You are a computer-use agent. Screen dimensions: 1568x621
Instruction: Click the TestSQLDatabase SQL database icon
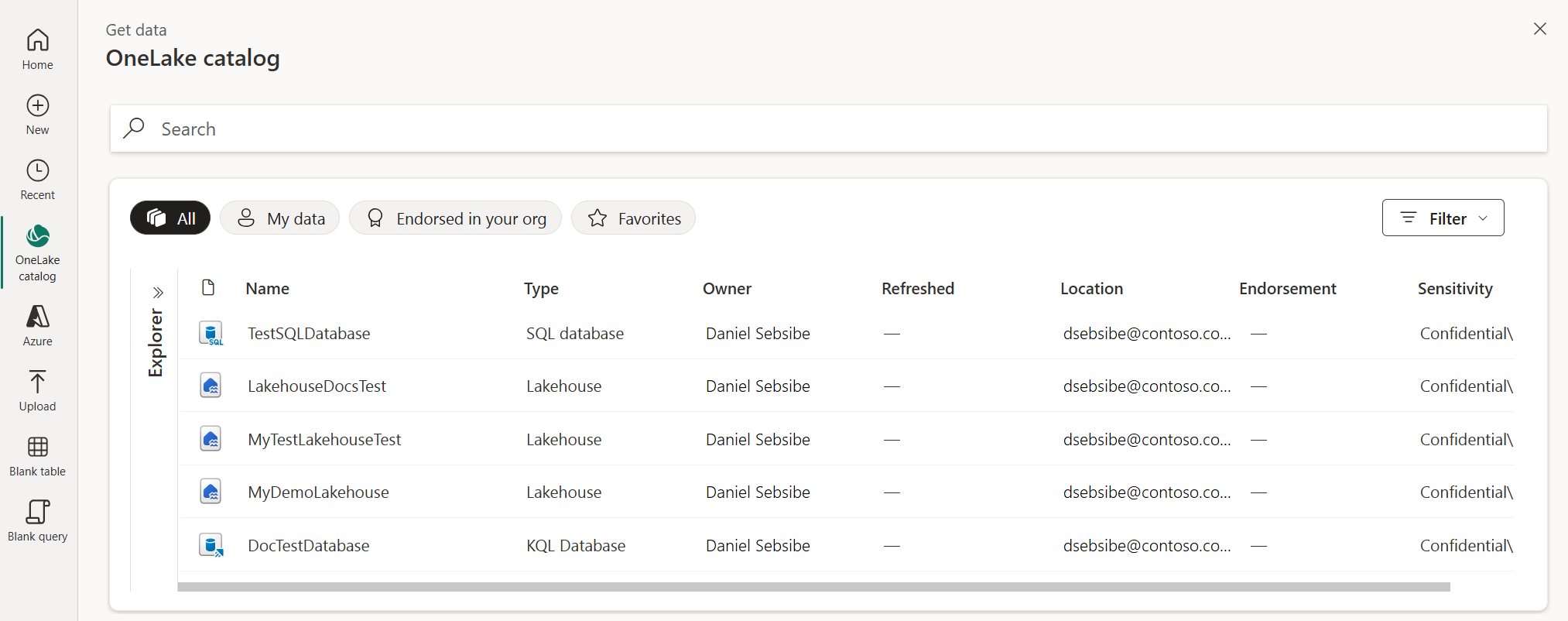click(x=211, y=334)
